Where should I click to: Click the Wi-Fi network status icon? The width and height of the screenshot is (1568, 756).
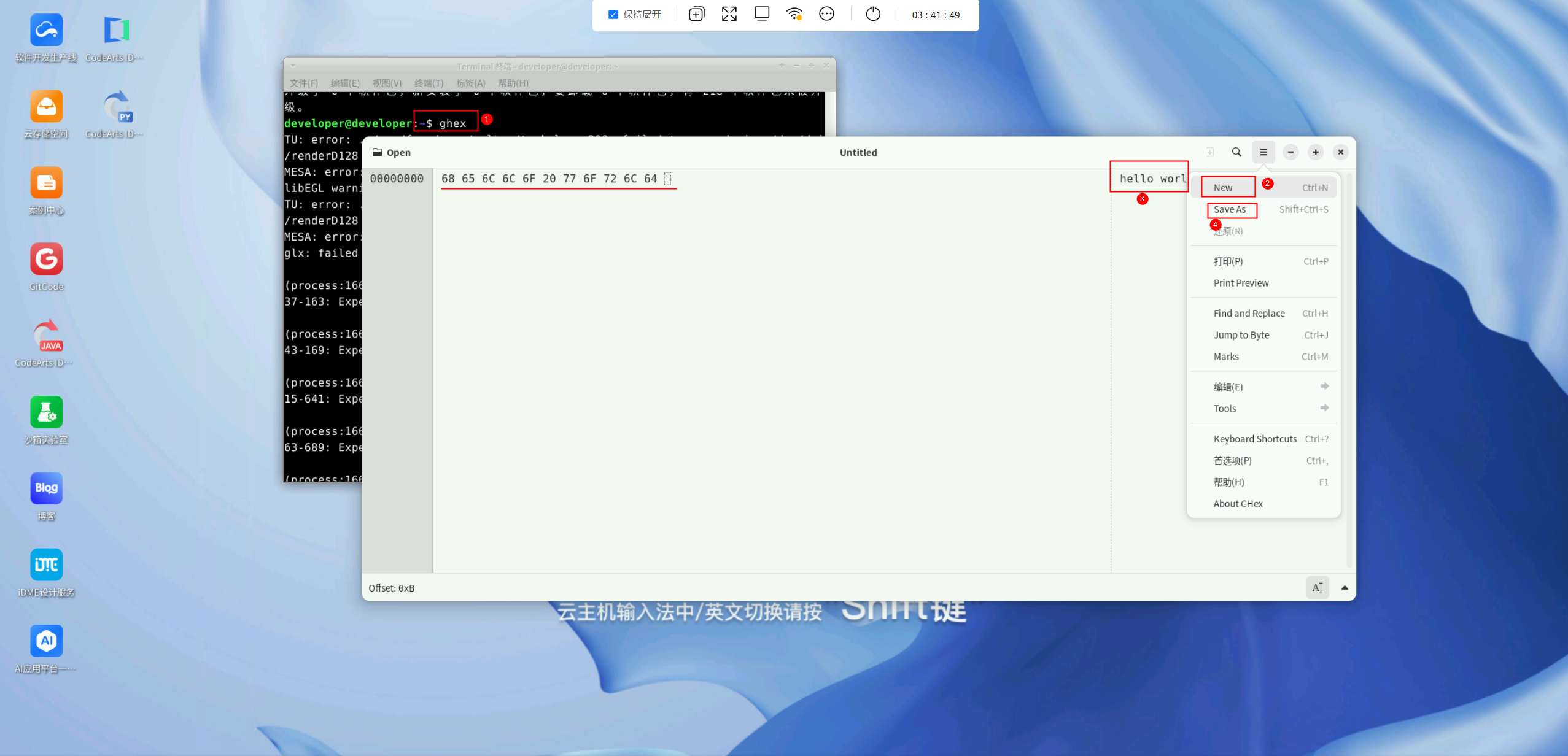[x=794, y=14]
